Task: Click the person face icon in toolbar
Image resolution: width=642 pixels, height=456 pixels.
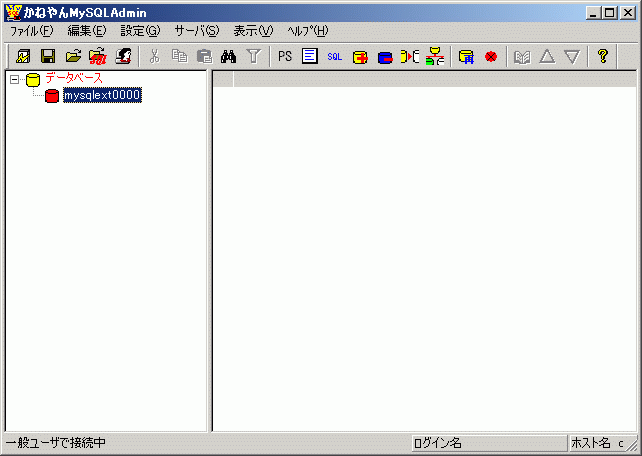Action: pos(124,56)
